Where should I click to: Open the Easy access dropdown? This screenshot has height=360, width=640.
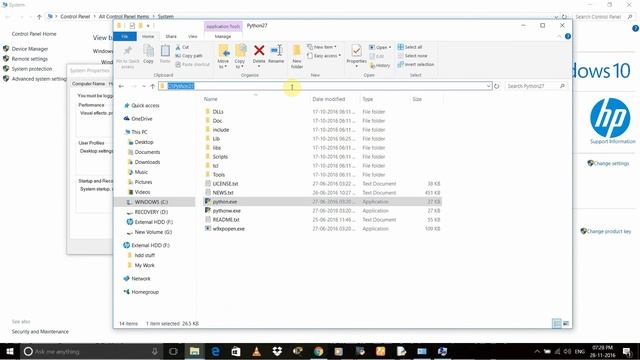(x=324, y=56)
